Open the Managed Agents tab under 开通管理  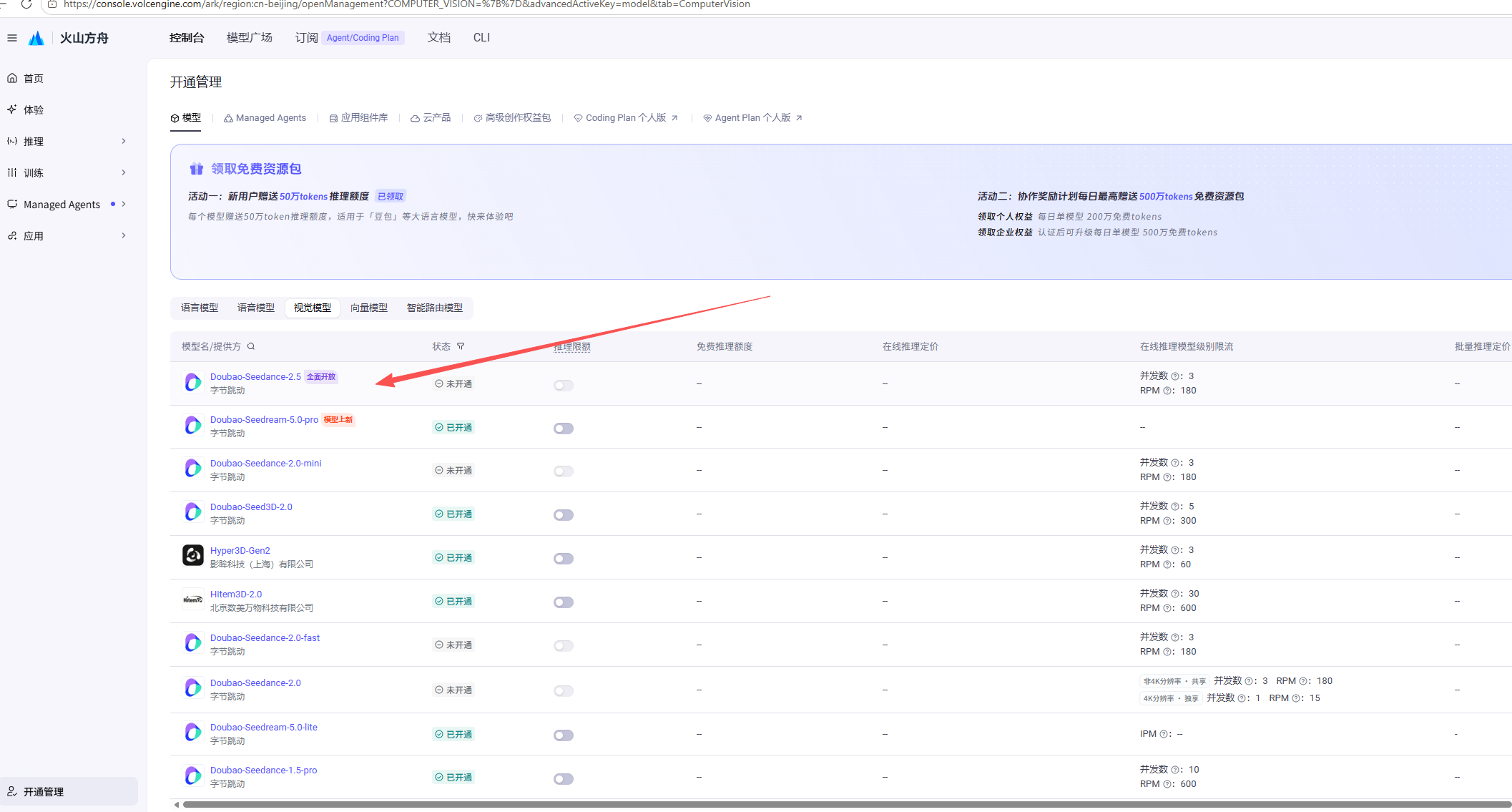tap(265, 118)
